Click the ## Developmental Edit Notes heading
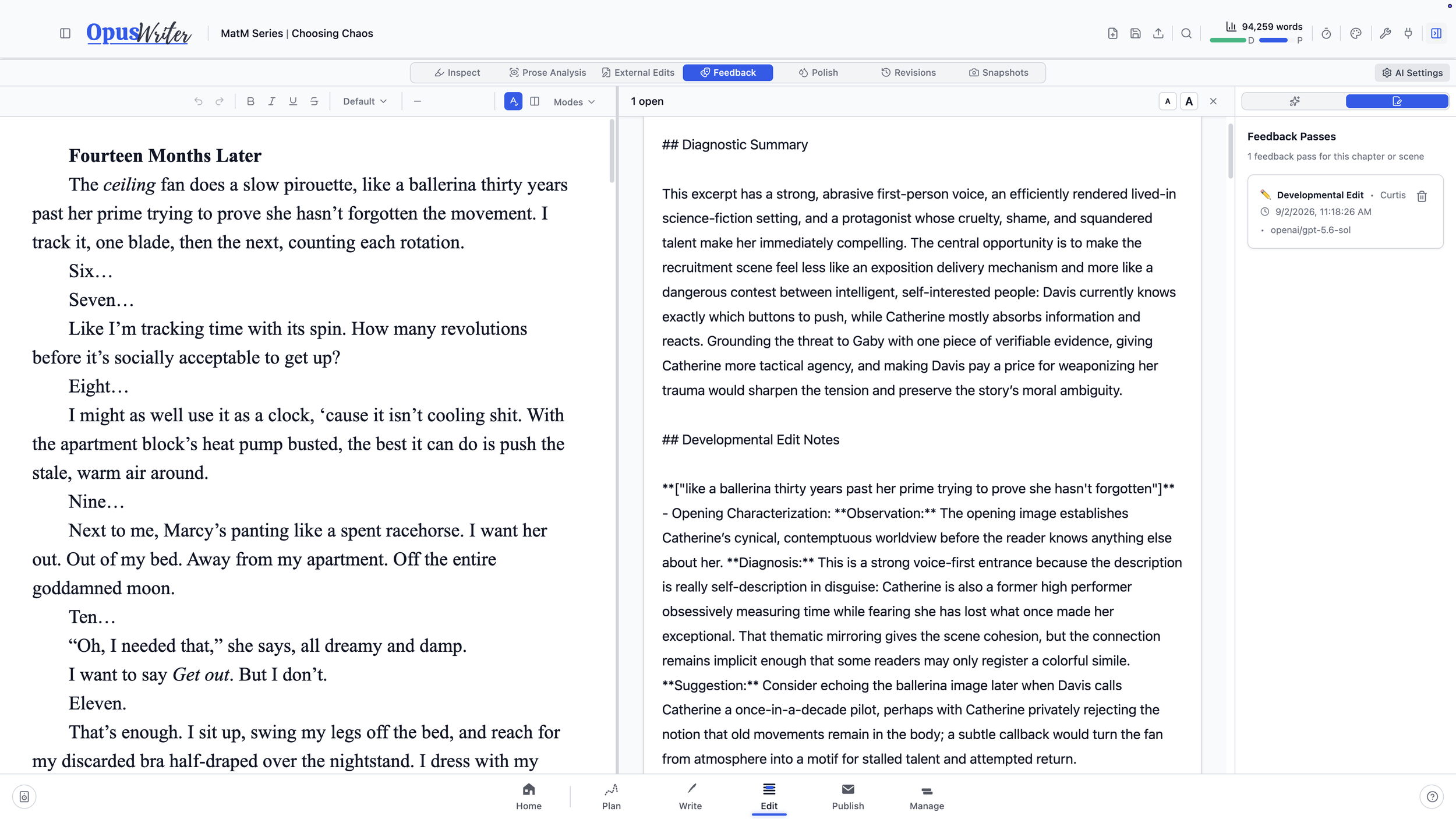The height and width of the screenshot is (819, 1456). [x=751, y=440]
